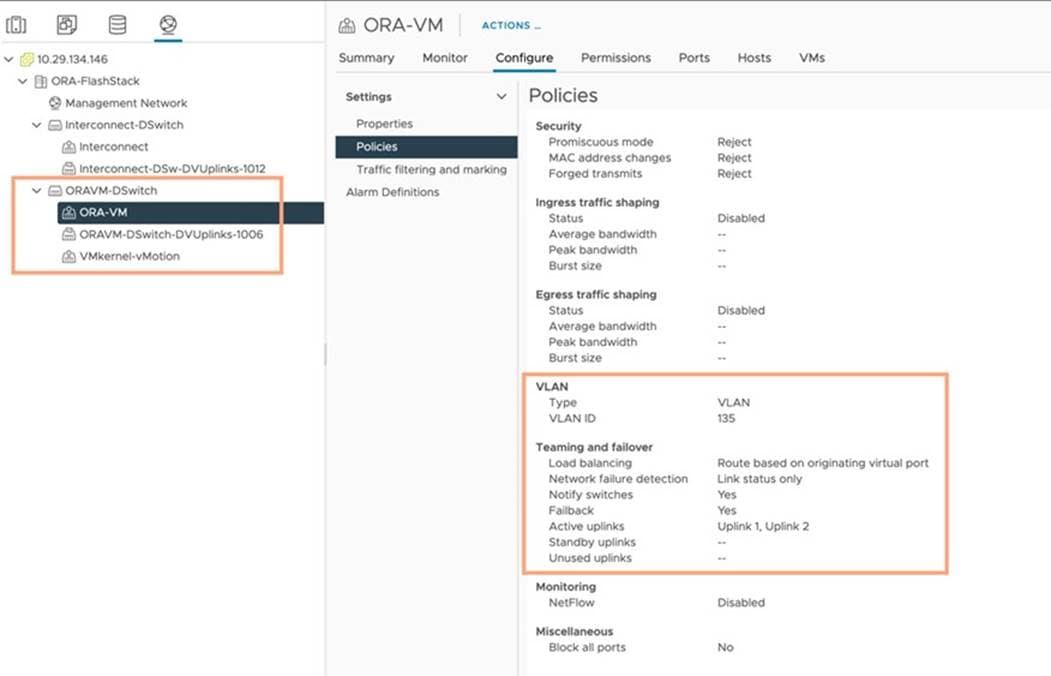Image resolution: width=1051 pixels, height=676 pixels.
Task: Open the VMs and Templates inventory view icon
Action: 66,25
